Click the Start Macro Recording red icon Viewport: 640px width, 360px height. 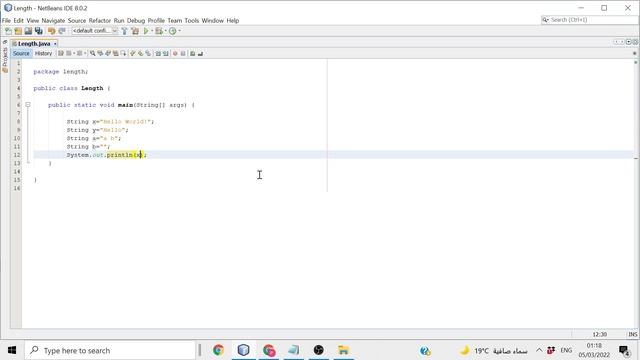[x=175, y=53]
